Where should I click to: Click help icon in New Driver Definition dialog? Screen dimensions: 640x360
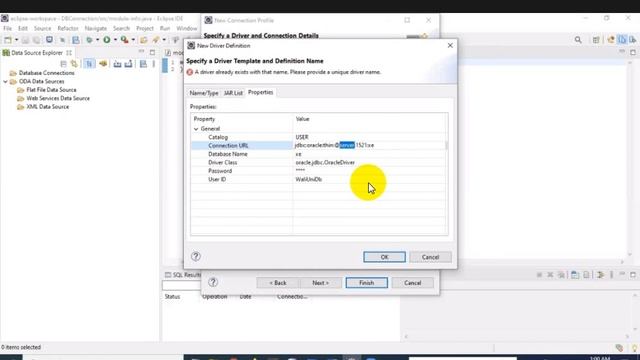196,256
